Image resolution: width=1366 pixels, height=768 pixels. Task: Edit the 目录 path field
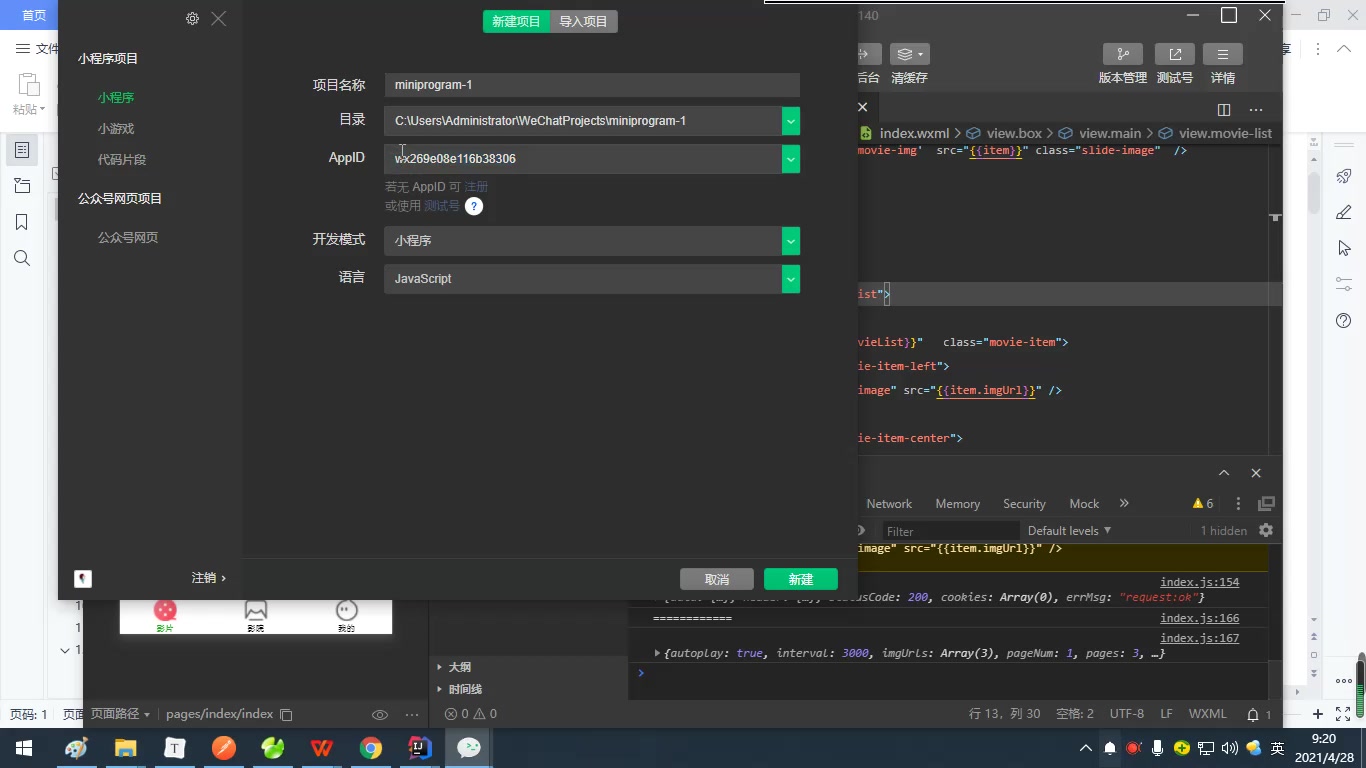coord(583,121)
